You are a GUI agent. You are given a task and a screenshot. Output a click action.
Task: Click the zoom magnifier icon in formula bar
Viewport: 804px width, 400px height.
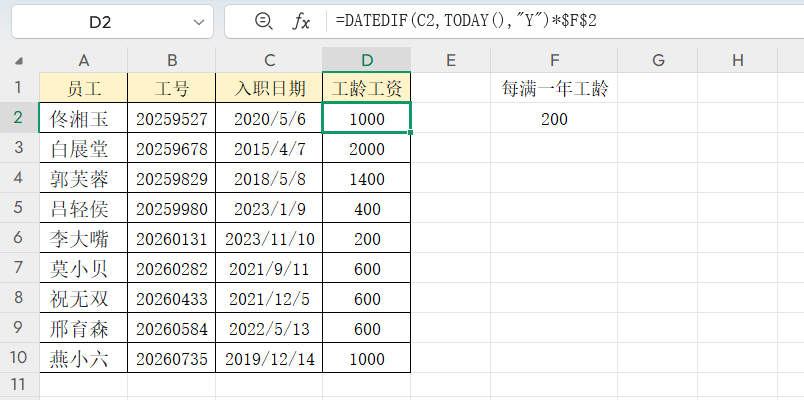[264, 21]
